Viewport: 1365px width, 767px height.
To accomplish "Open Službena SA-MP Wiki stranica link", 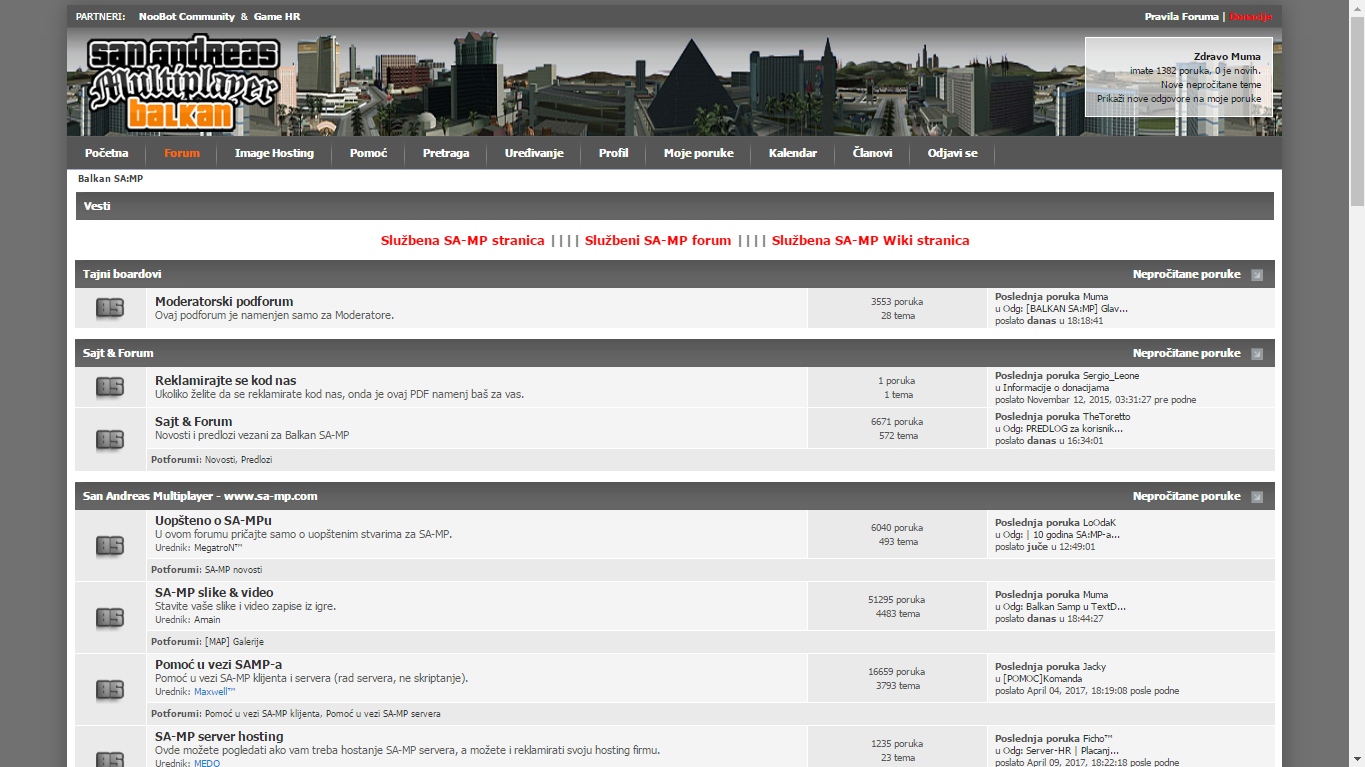I will [x=871, y=241].
